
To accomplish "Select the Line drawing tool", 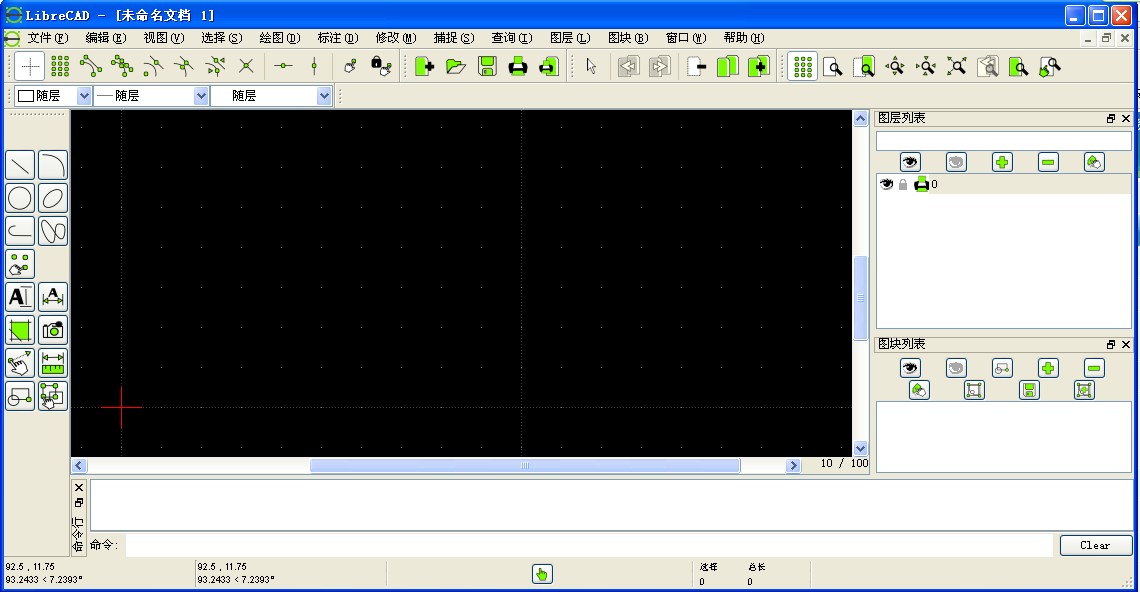I will (20, 165).
